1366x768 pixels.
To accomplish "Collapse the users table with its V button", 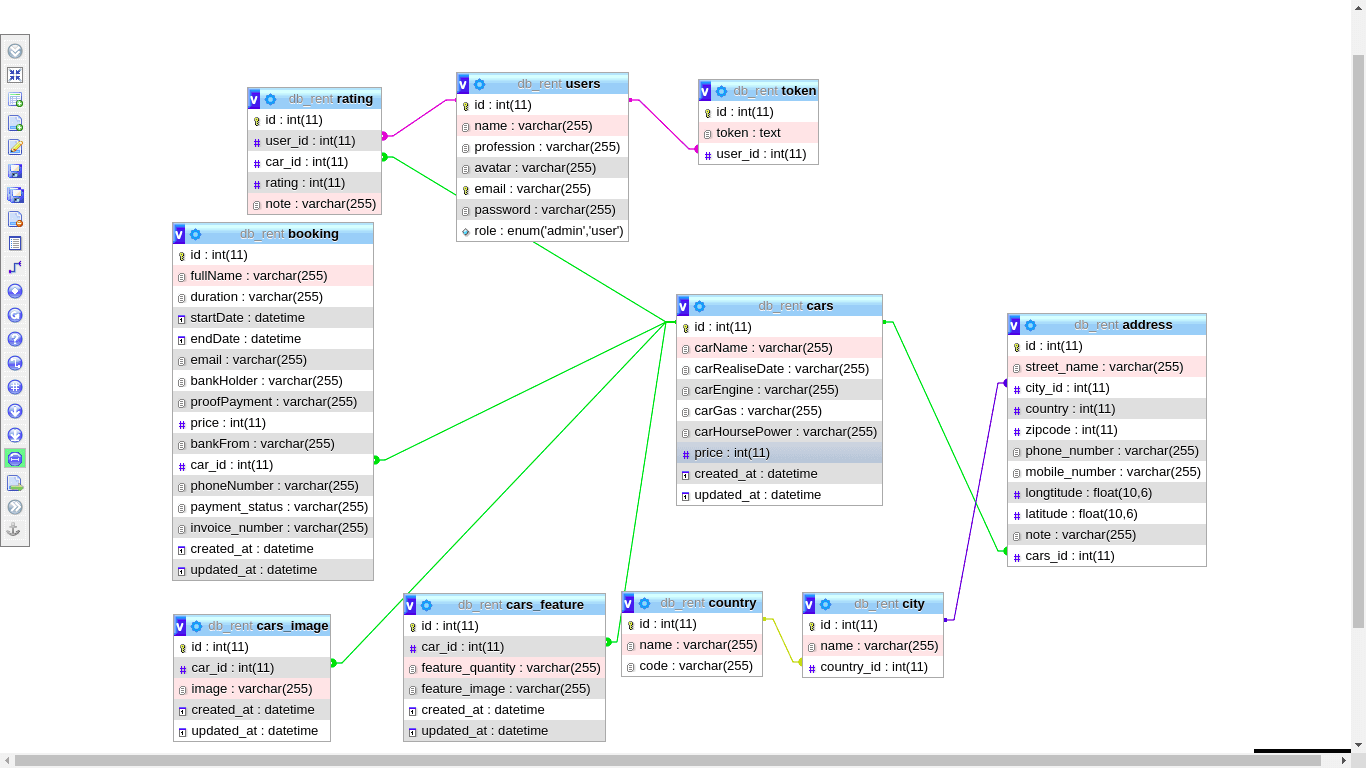I will [x=463, y=84].
